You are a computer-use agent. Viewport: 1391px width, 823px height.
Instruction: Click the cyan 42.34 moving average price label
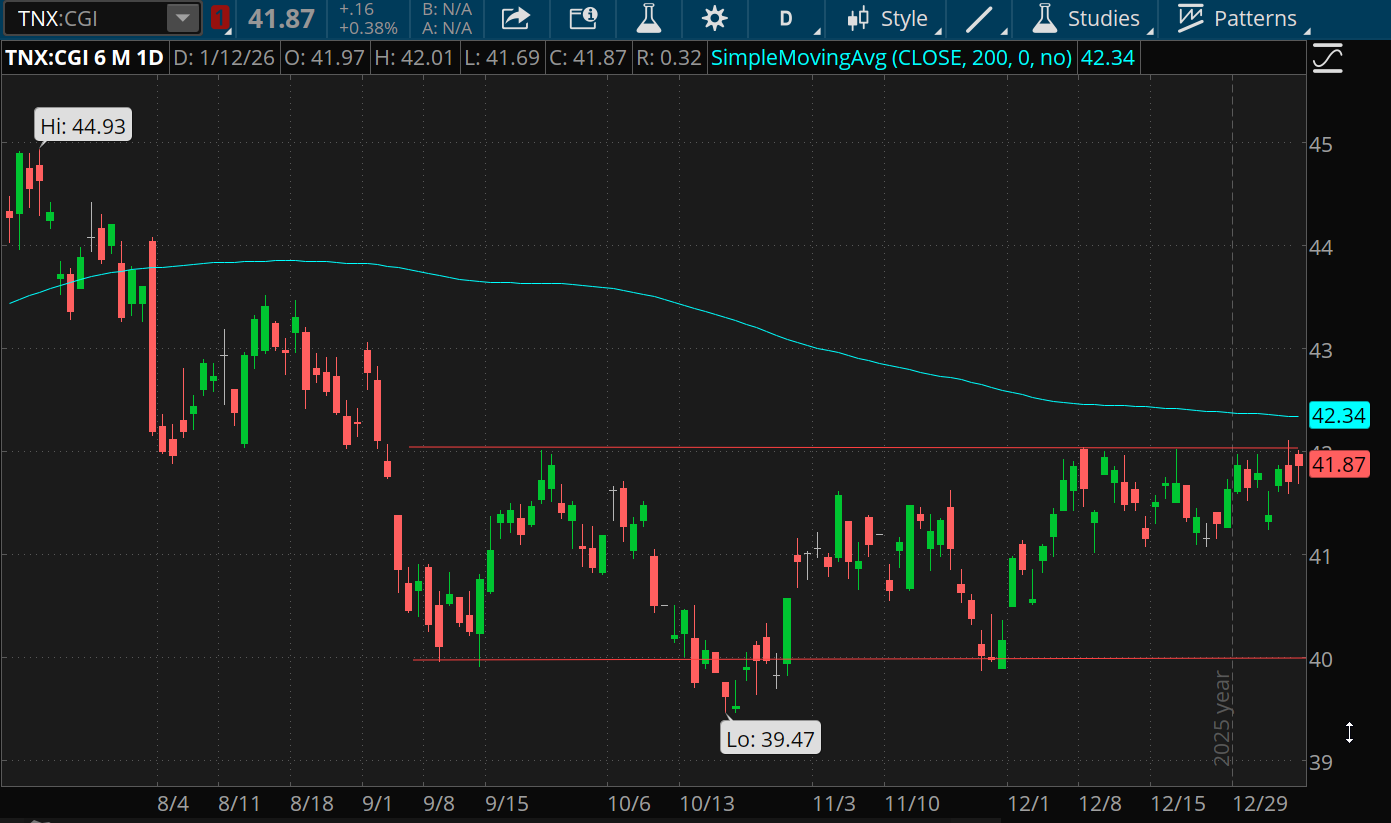[x=1339, y=416]
